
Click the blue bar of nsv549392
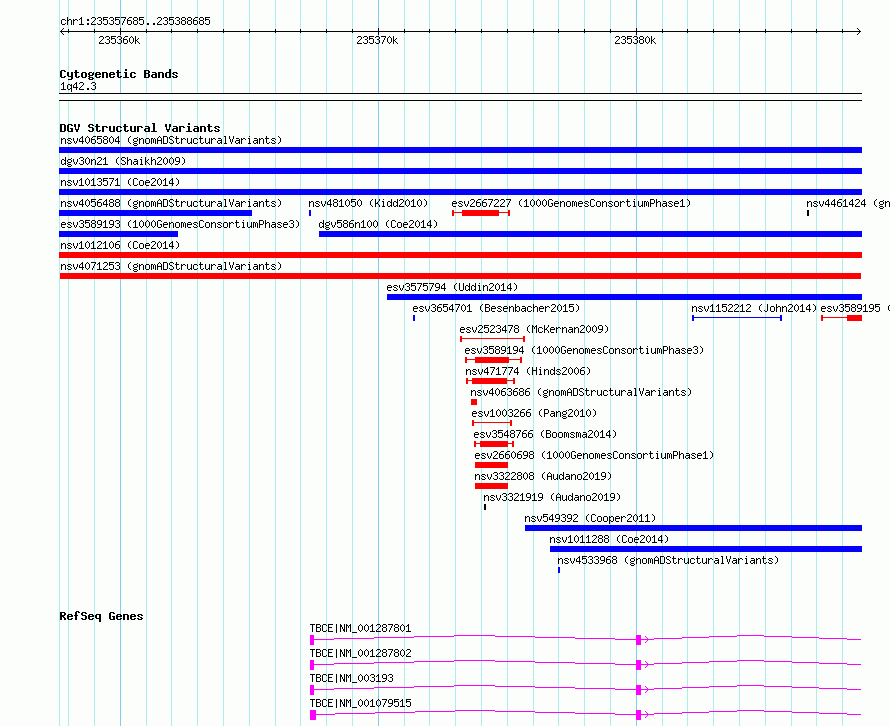click(x=693, y=528)
